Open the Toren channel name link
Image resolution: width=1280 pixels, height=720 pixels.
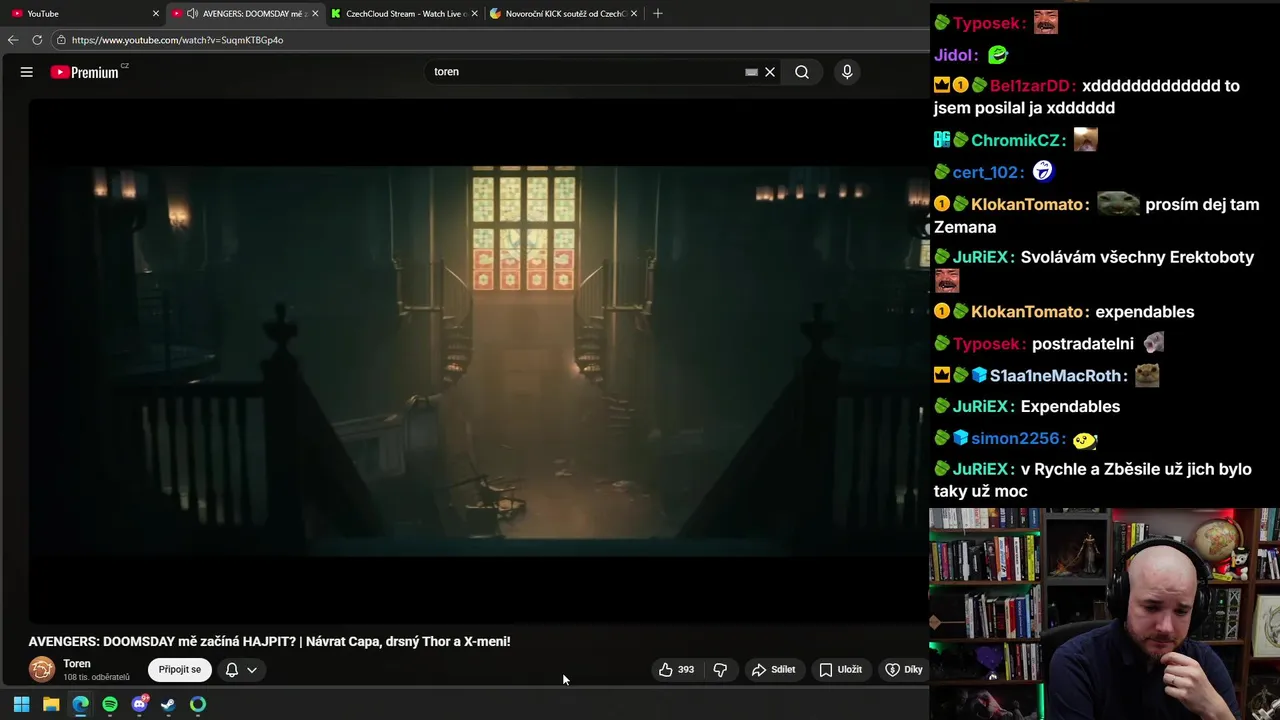pos(77,664)
